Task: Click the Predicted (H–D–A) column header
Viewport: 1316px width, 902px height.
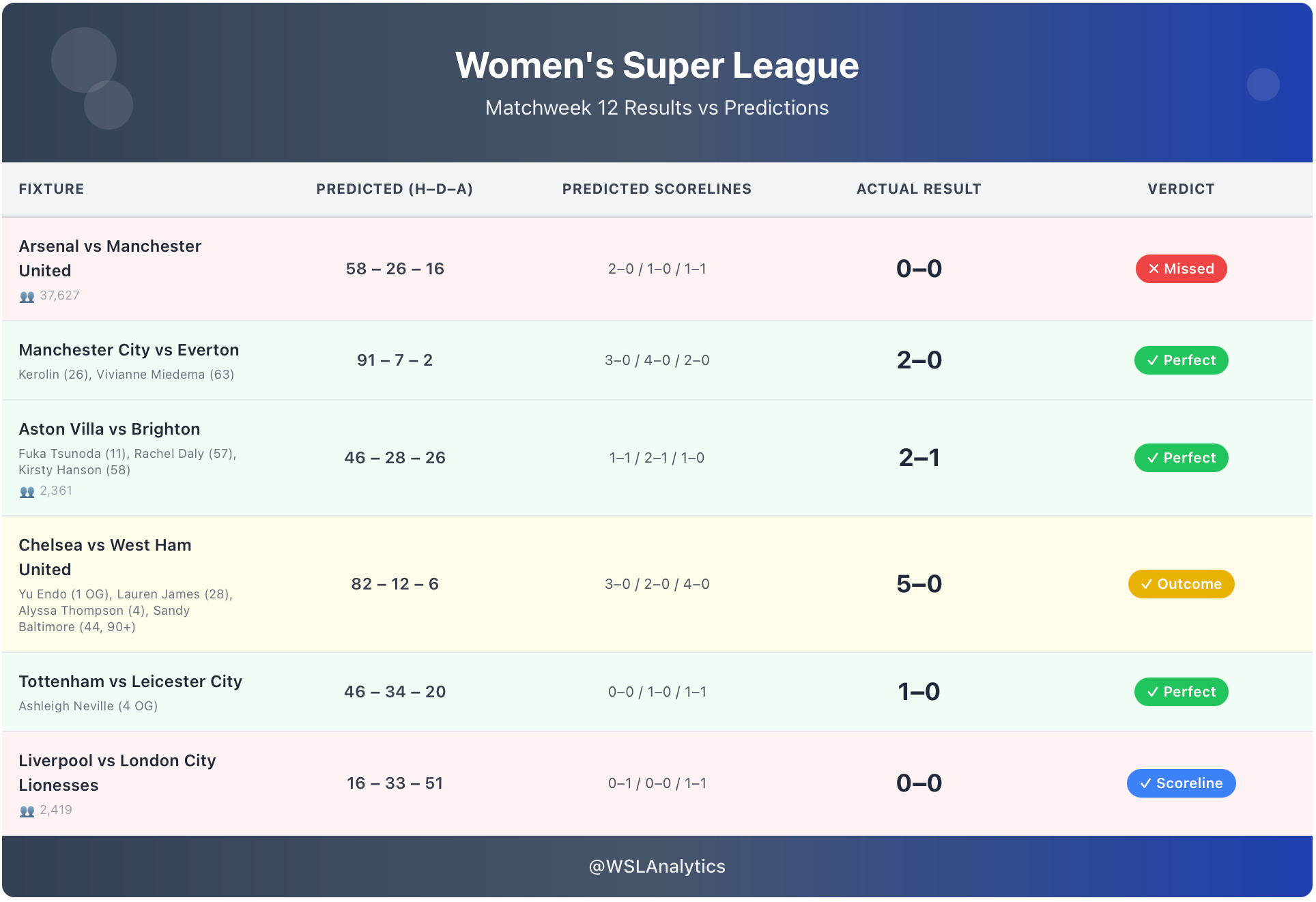Action: coord(394,189)
